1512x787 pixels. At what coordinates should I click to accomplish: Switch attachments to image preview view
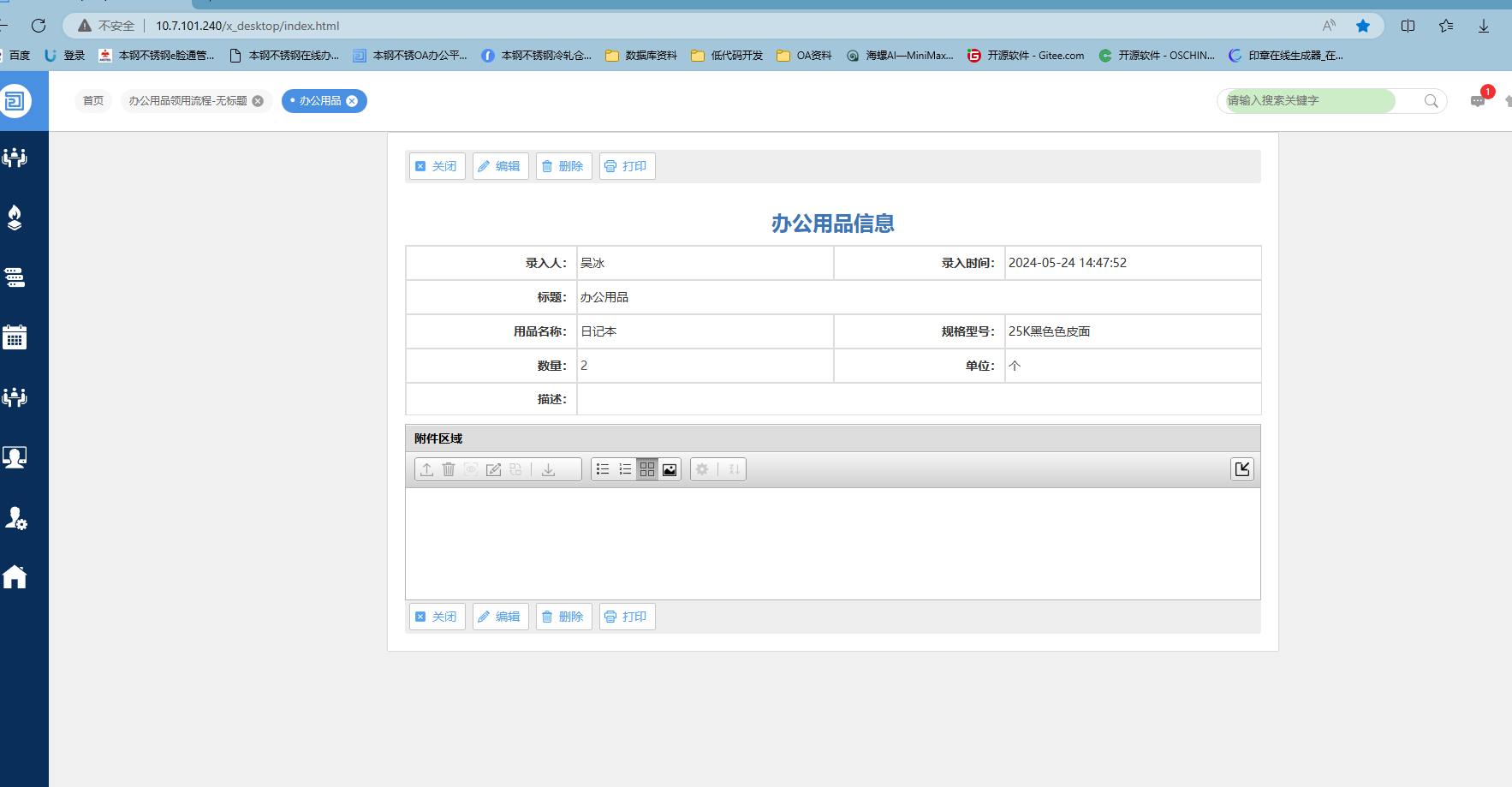(670, 469)
